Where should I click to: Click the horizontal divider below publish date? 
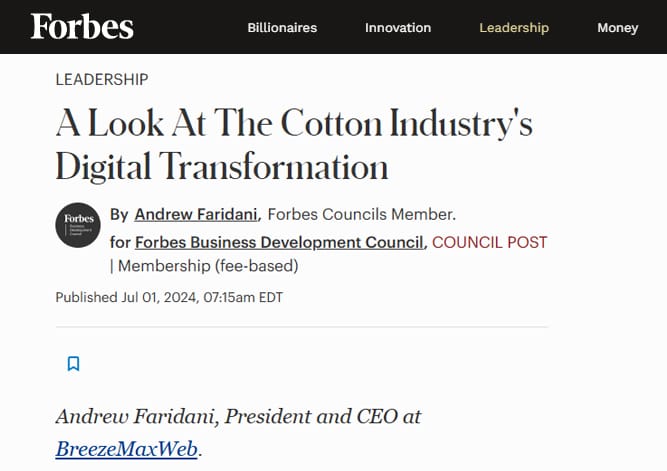click(302, 327)
